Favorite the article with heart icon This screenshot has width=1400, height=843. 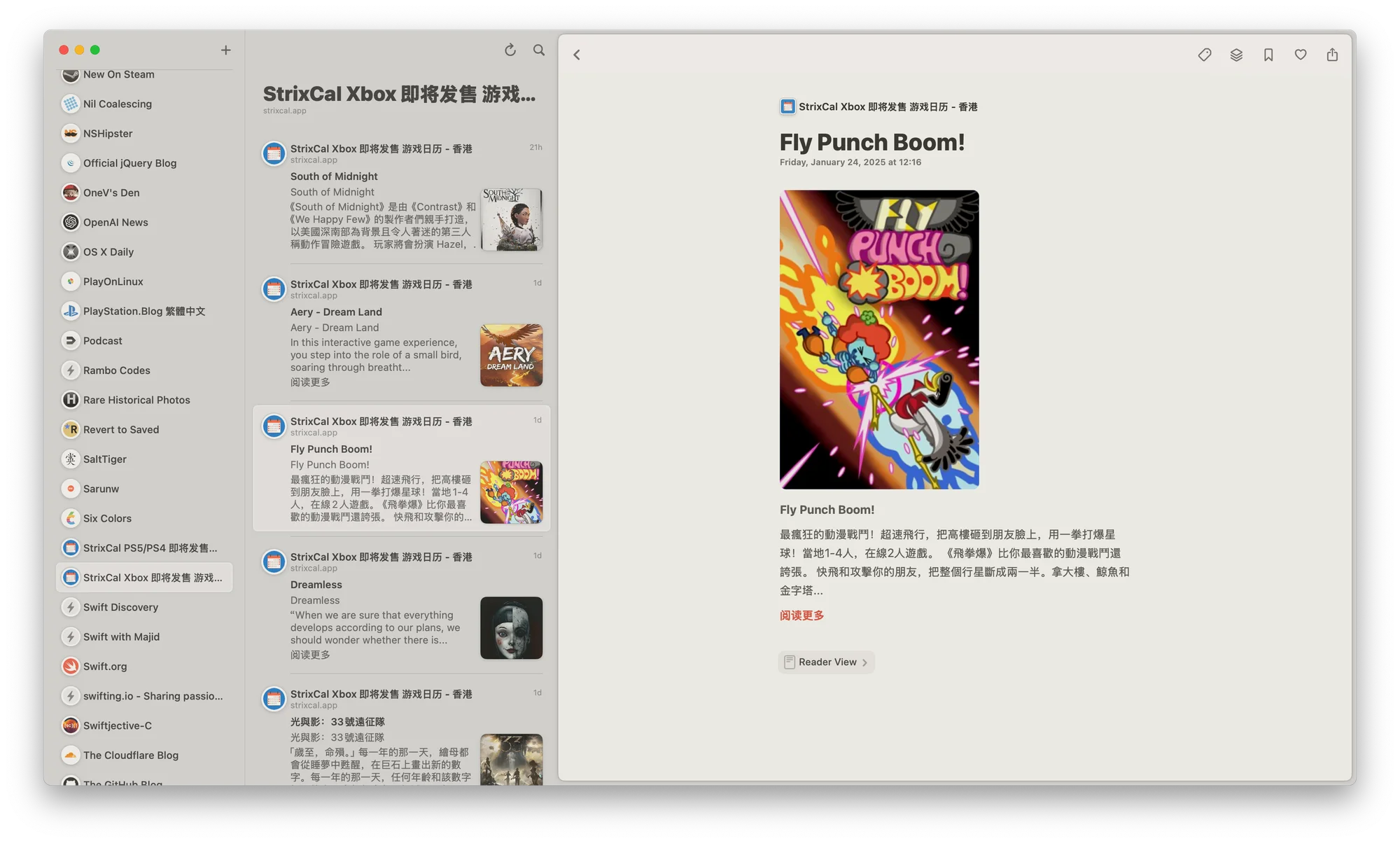point(1301,55)
